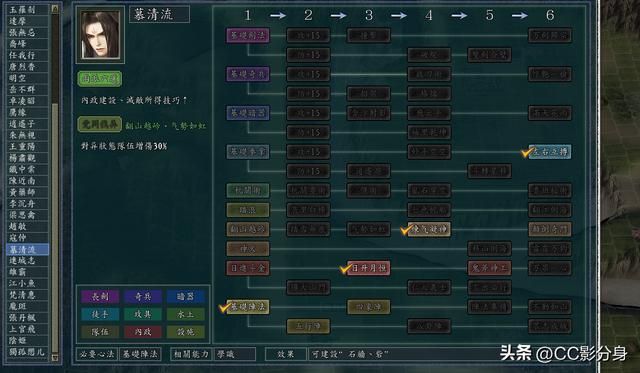Select 張丹楓 in the character list
The image size is (640, 373).
[x=27, y=317]
